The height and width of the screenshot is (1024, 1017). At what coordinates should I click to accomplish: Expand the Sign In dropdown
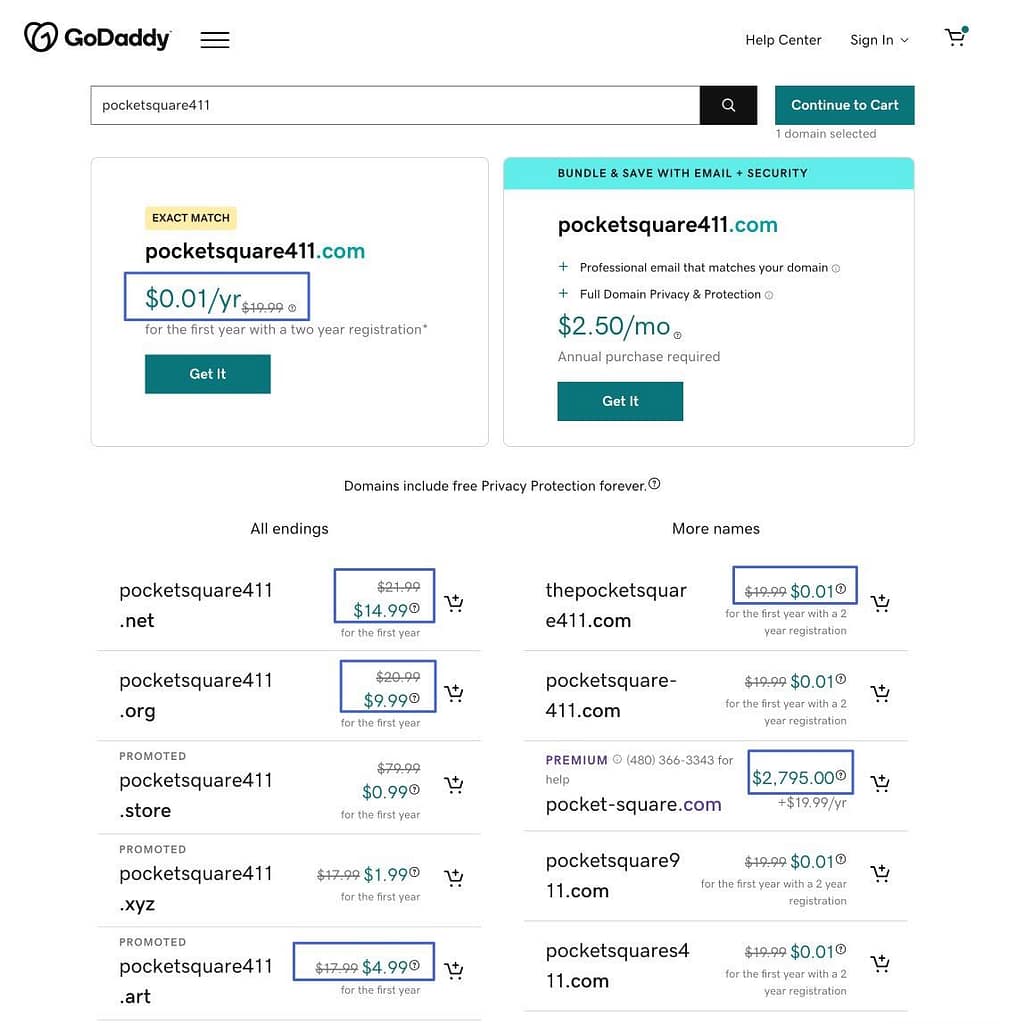click(x=878, y=40)
